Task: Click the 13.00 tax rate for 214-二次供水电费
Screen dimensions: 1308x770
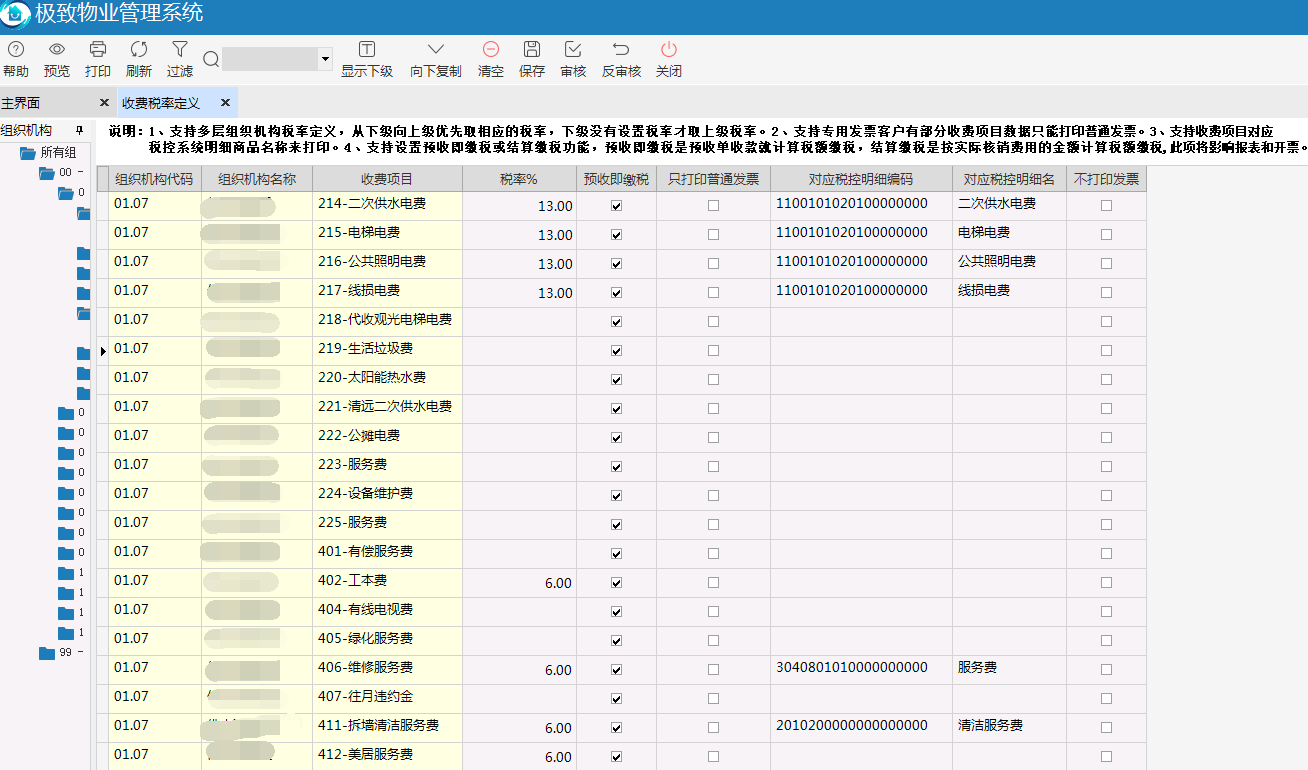Action: tap(519, 206)
